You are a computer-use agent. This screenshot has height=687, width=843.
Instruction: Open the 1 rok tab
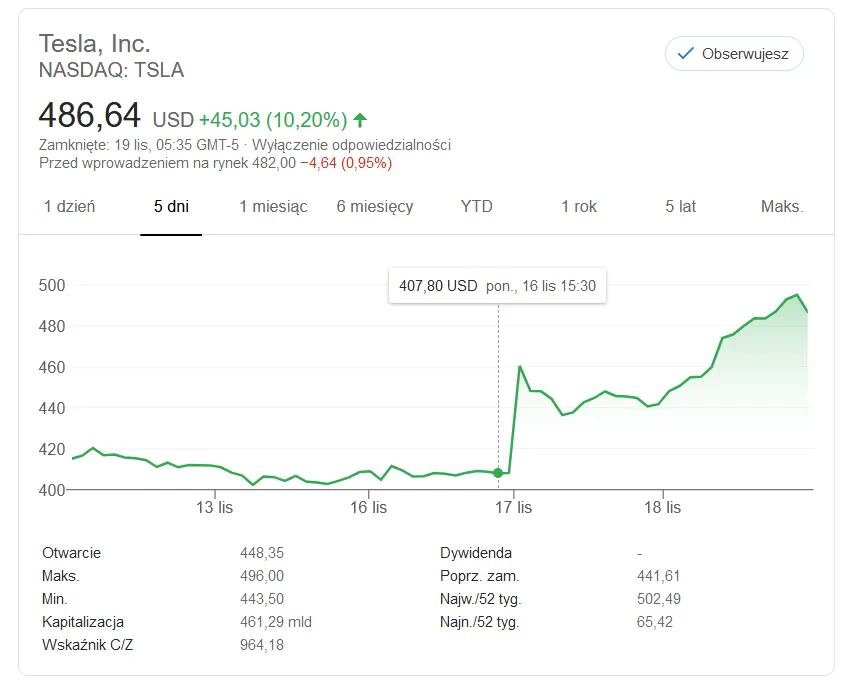(578, 206)
